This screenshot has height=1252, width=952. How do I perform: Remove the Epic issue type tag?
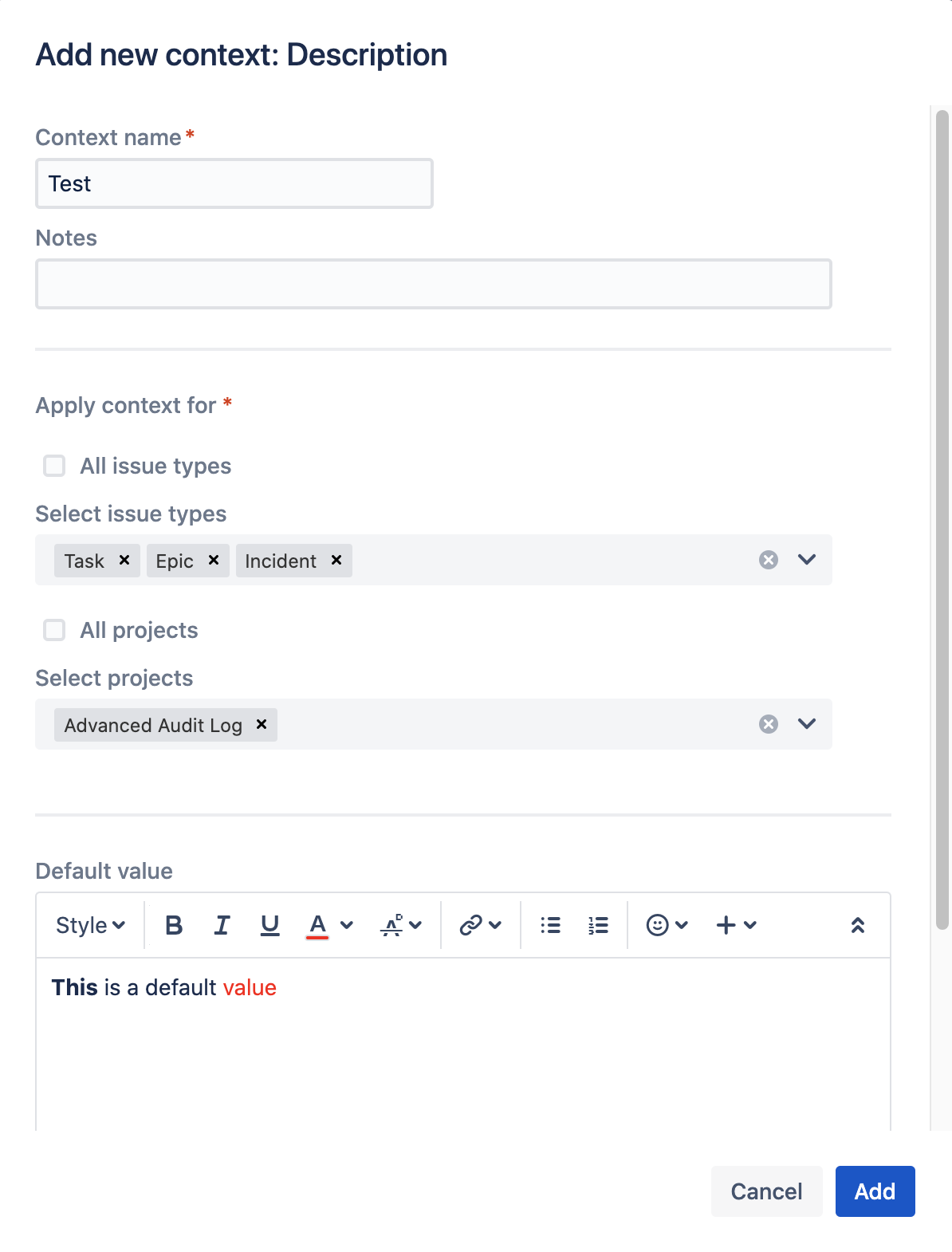click(x=214, y=561)
